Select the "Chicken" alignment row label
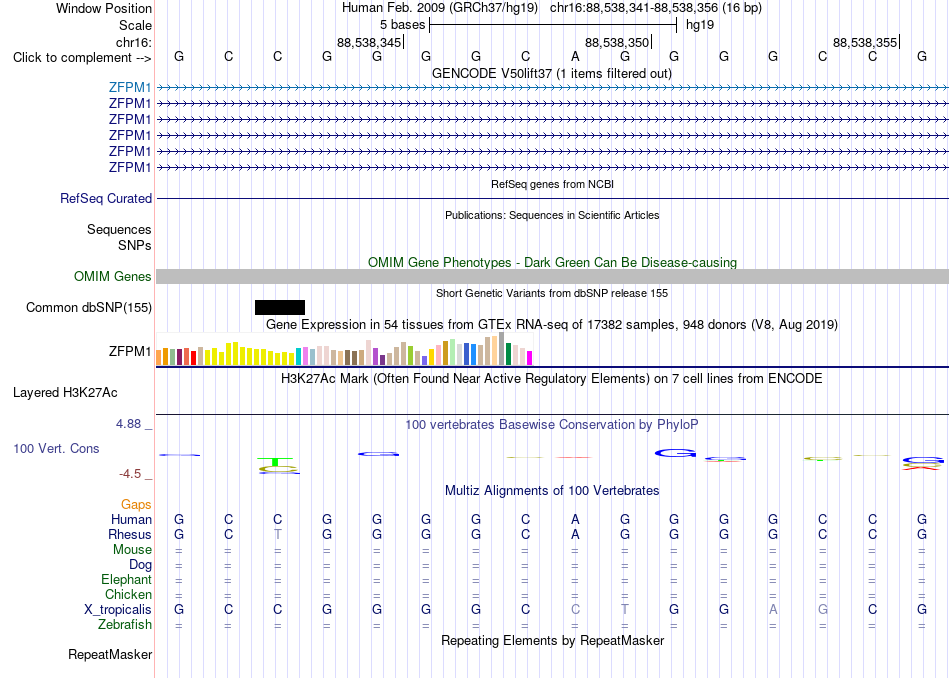Viewport: 950px width, 678px height. tap(128, 594)
